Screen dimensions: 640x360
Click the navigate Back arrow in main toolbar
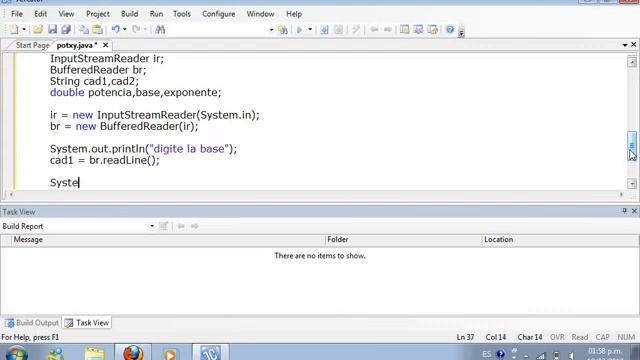pyautogui.click(x=374, y=29)
